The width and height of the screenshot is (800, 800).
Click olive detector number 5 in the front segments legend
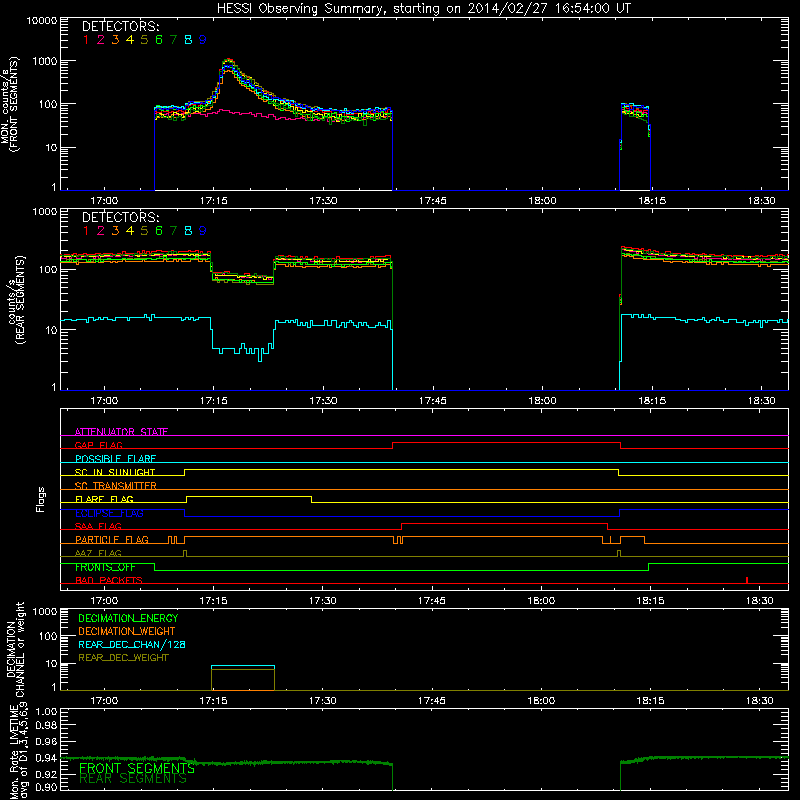click(144, 40)
